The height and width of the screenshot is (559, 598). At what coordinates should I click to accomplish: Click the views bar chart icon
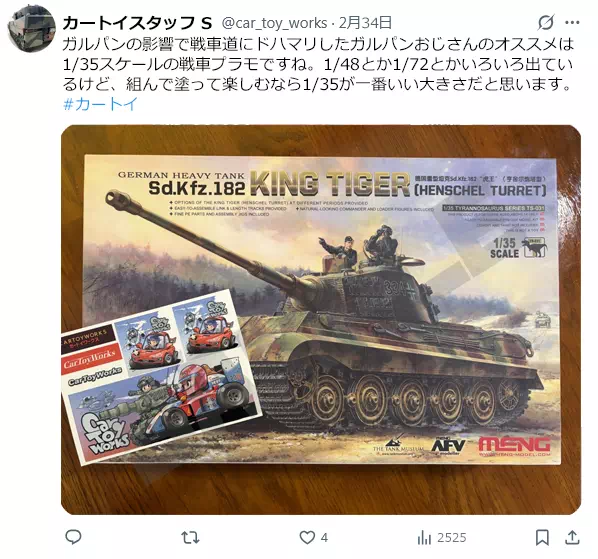click(x=424, y=538)
